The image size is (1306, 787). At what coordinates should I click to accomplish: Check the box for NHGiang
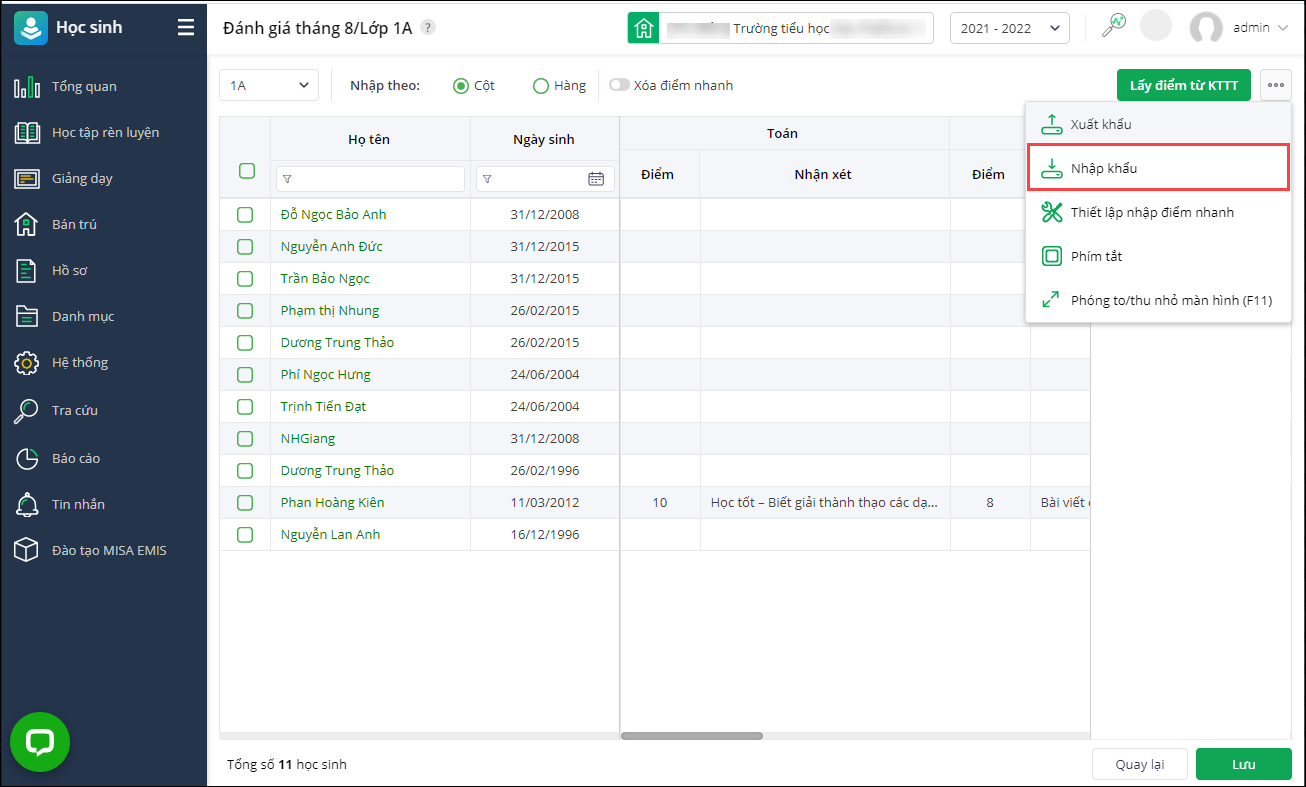245,439
